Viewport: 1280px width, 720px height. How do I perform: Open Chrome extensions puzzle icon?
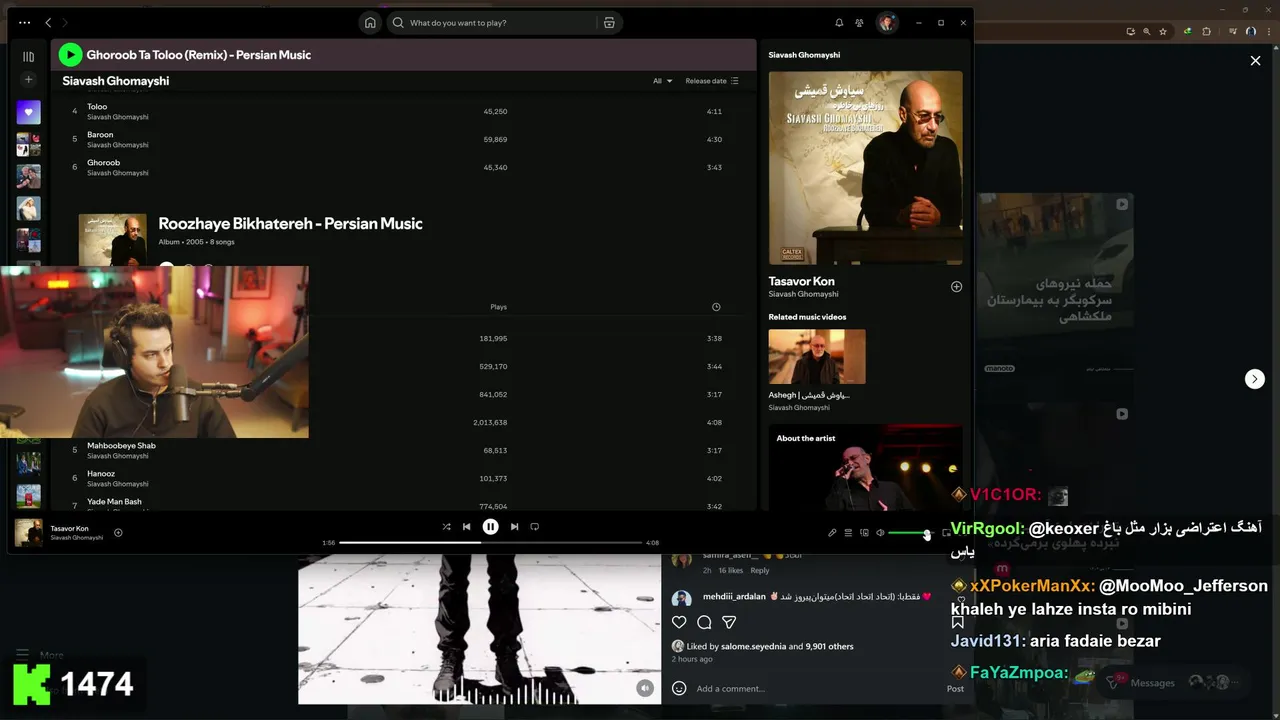point(1206,31)
